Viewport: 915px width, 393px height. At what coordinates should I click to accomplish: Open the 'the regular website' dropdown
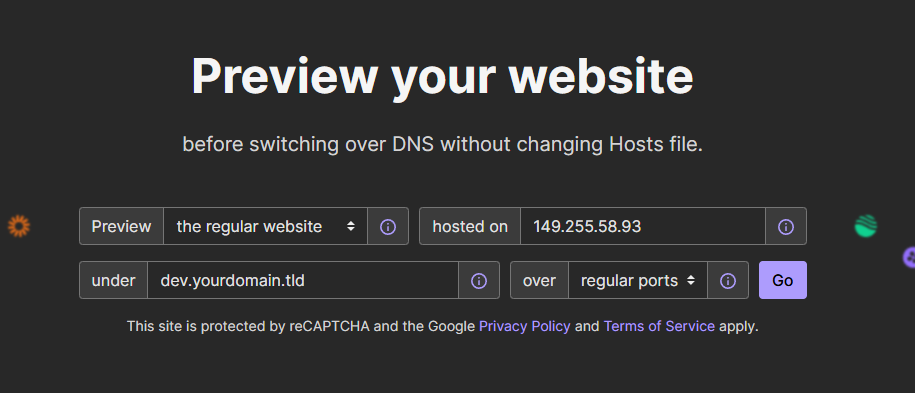click(266, 226)
